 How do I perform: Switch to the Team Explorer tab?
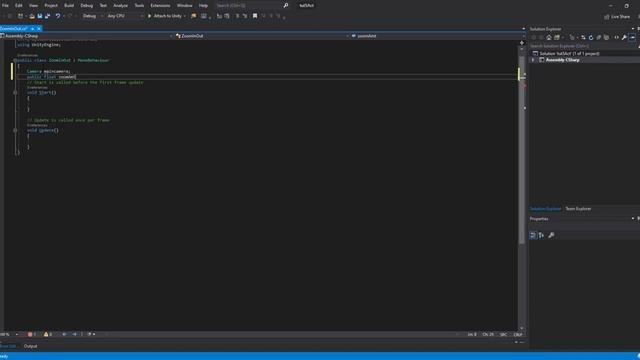578,209
